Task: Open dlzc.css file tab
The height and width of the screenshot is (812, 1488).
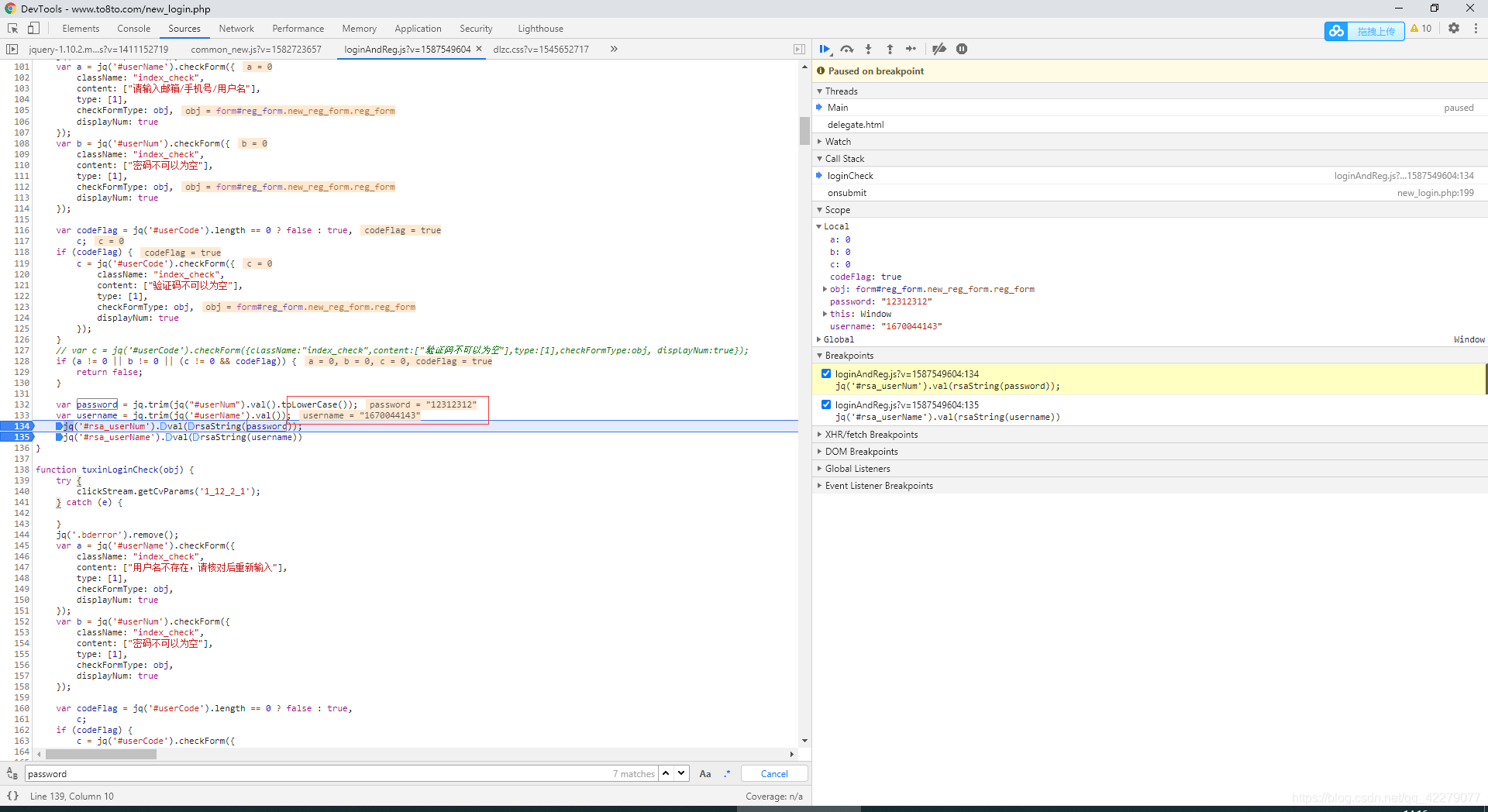Action: click(x=541, y=49)
